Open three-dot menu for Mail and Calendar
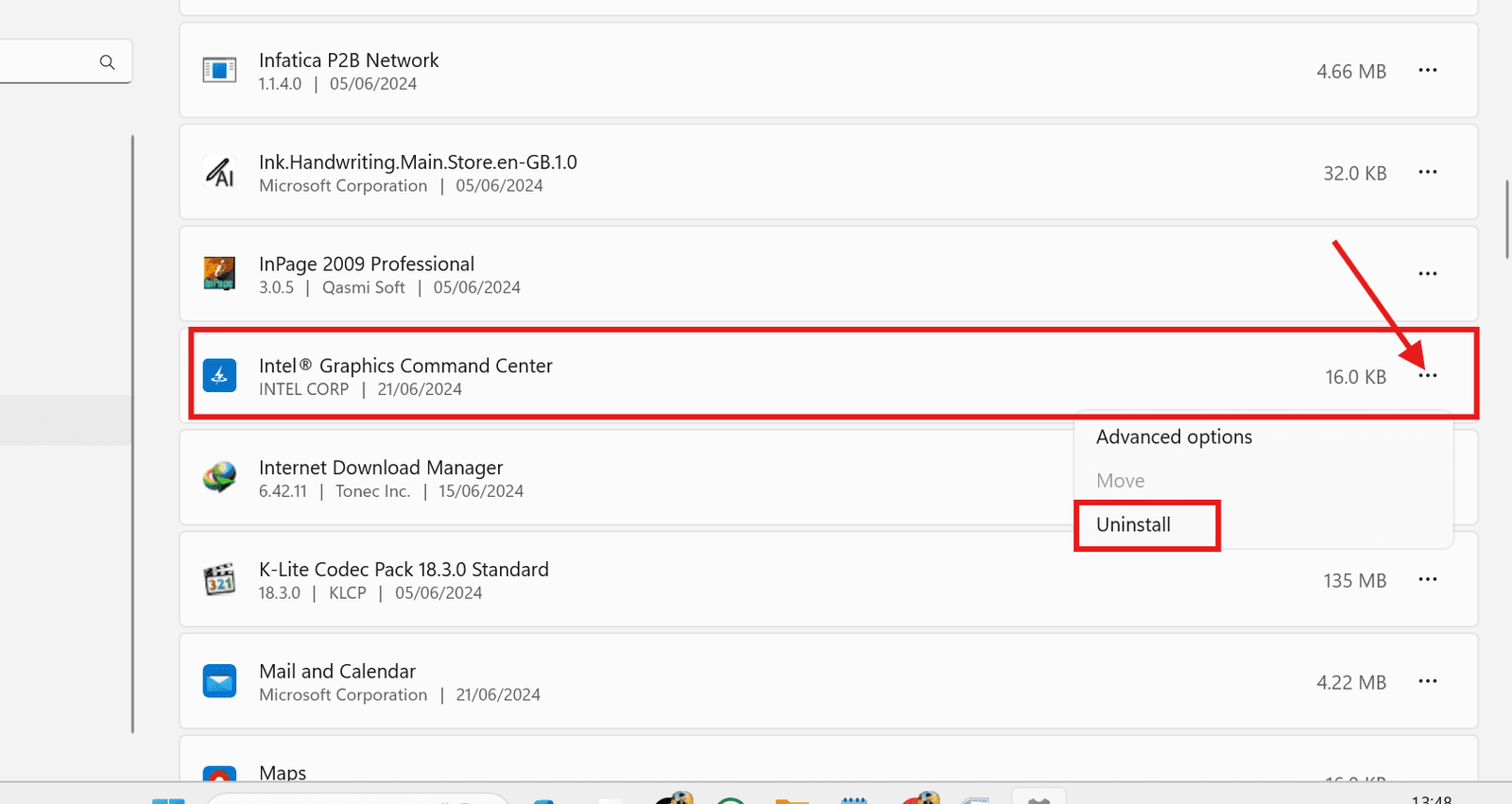Screen dimensions: 1512x804 click(x=1428, y=681)
